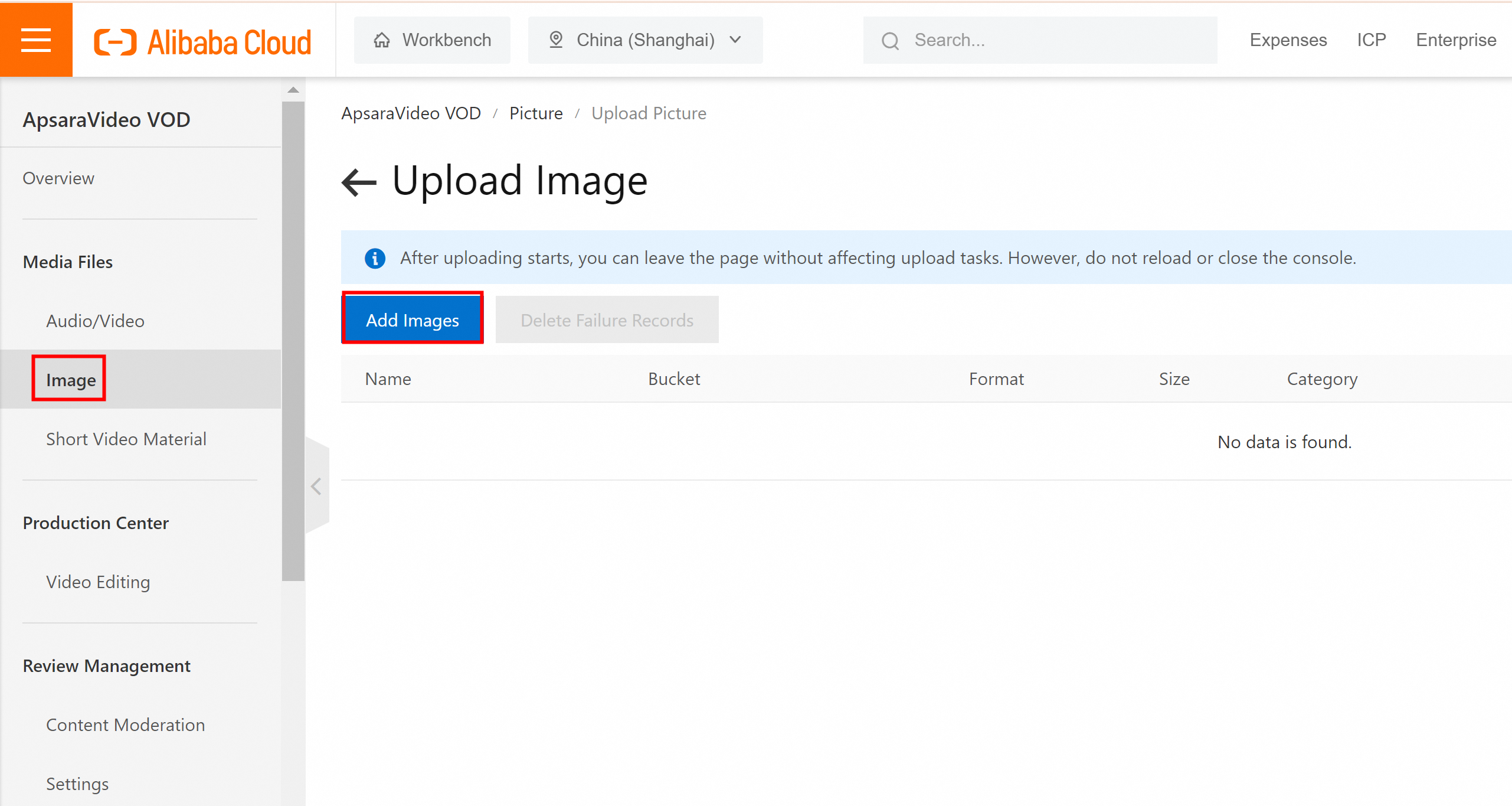The image size is (1512, 806).
Task: Click the Bucket column header
Action: tap(674, 378)
